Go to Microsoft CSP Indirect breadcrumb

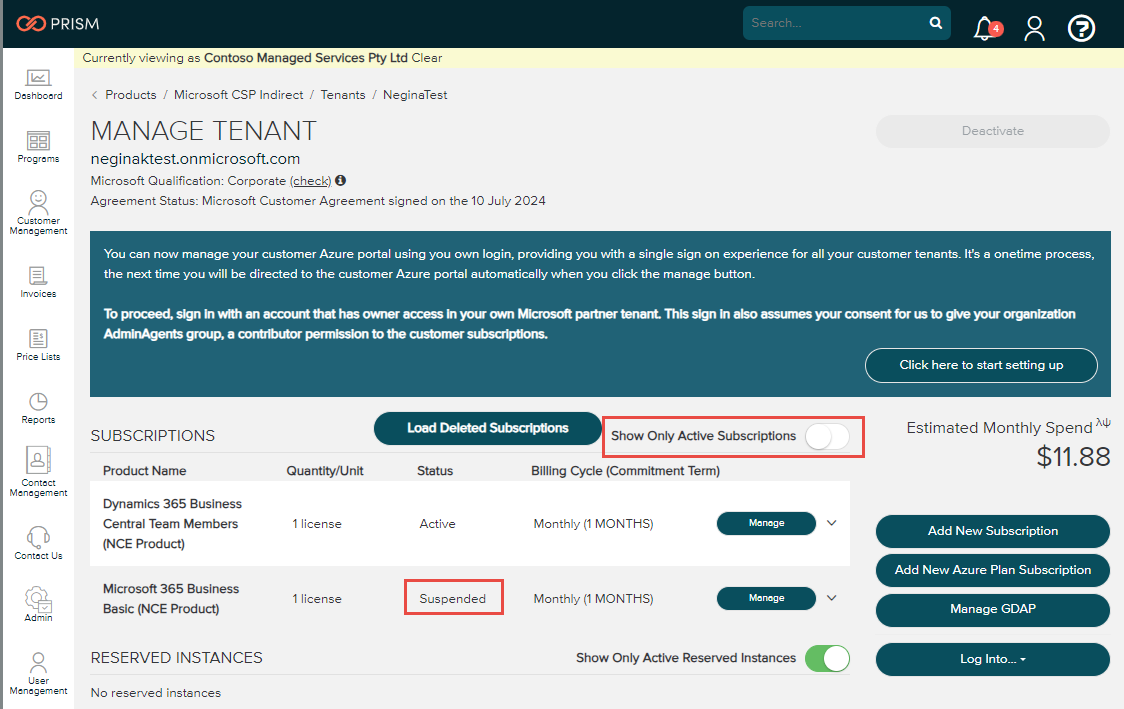coord(239,95)
